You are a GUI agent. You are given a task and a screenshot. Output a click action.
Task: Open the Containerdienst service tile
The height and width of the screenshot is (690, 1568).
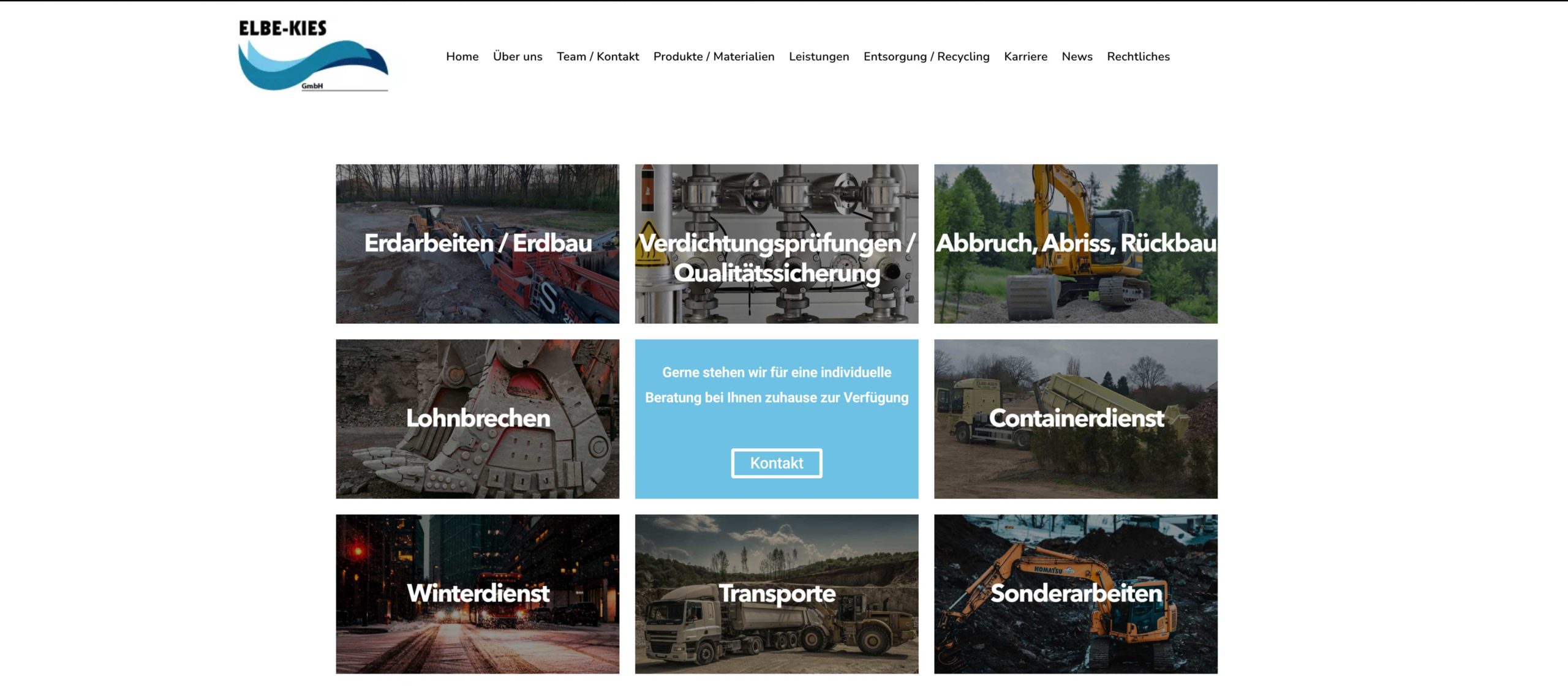point(1076,419)
